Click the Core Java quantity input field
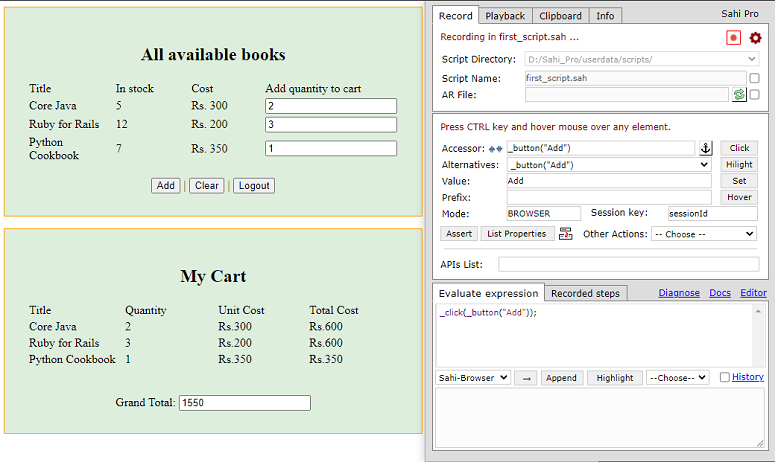This screenshot has width=775, height=462. 331,105
